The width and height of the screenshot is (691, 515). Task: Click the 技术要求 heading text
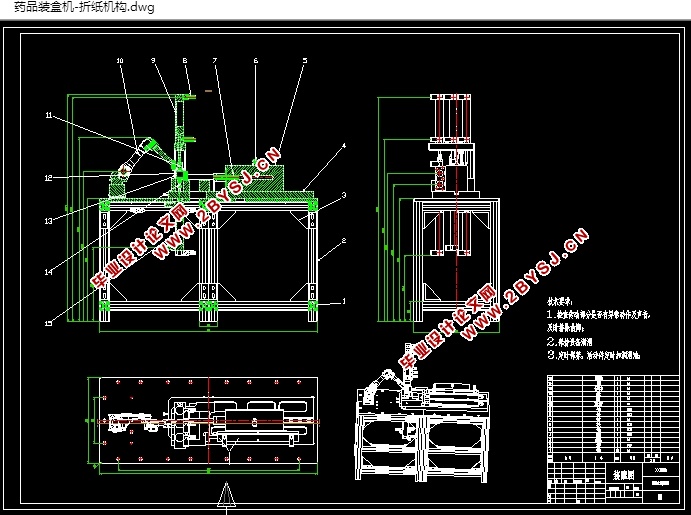point(560,302)
